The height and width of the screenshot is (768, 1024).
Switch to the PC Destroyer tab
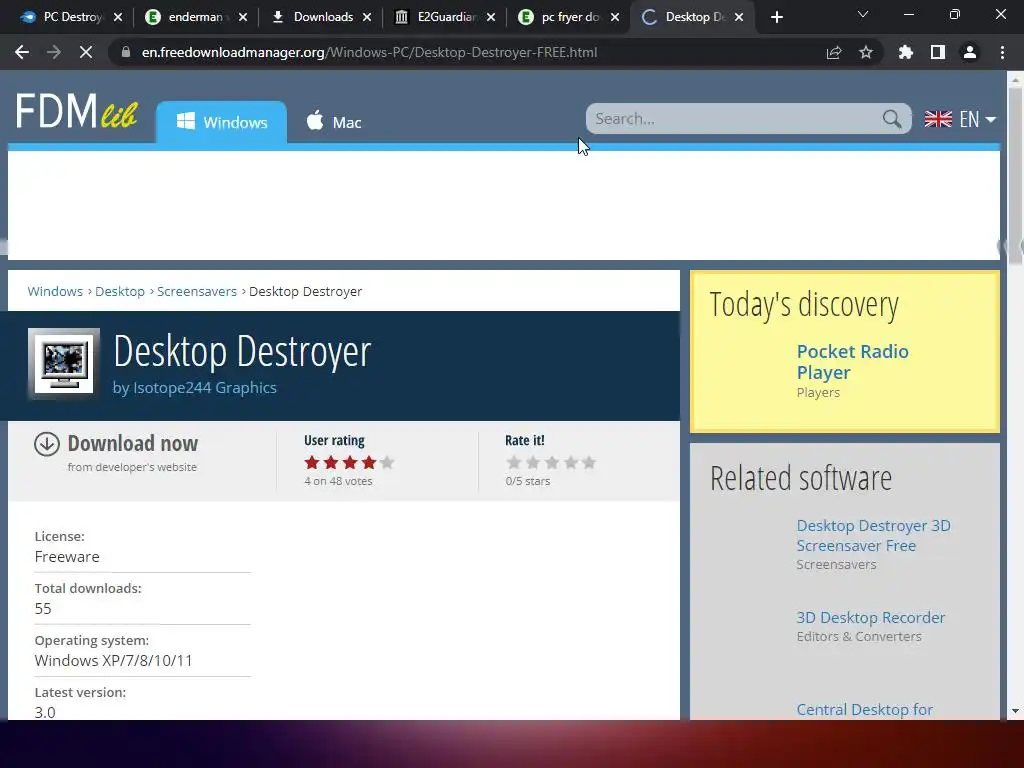point(62,17)
